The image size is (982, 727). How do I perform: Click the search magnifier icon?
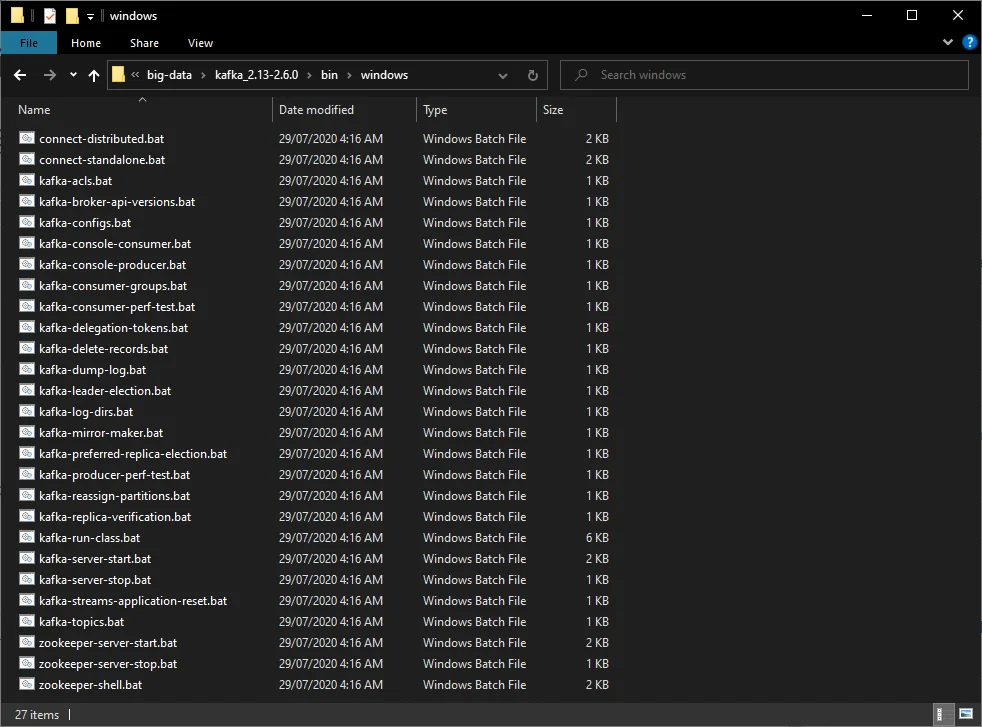tap(581, 74)
